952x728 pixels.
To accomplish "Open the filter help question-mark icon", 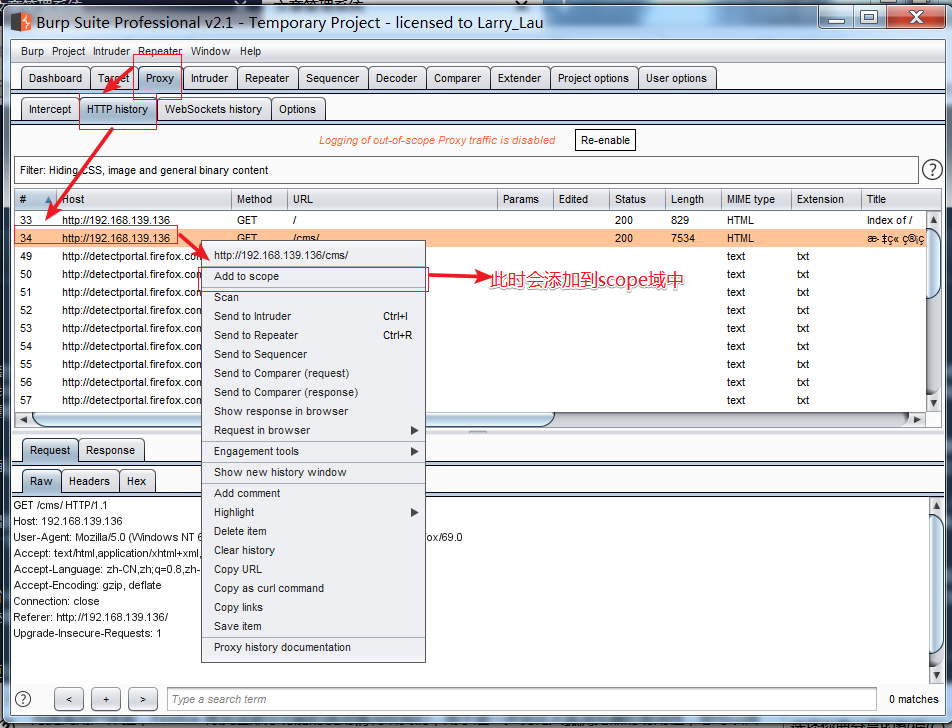I will pos(932,169).
